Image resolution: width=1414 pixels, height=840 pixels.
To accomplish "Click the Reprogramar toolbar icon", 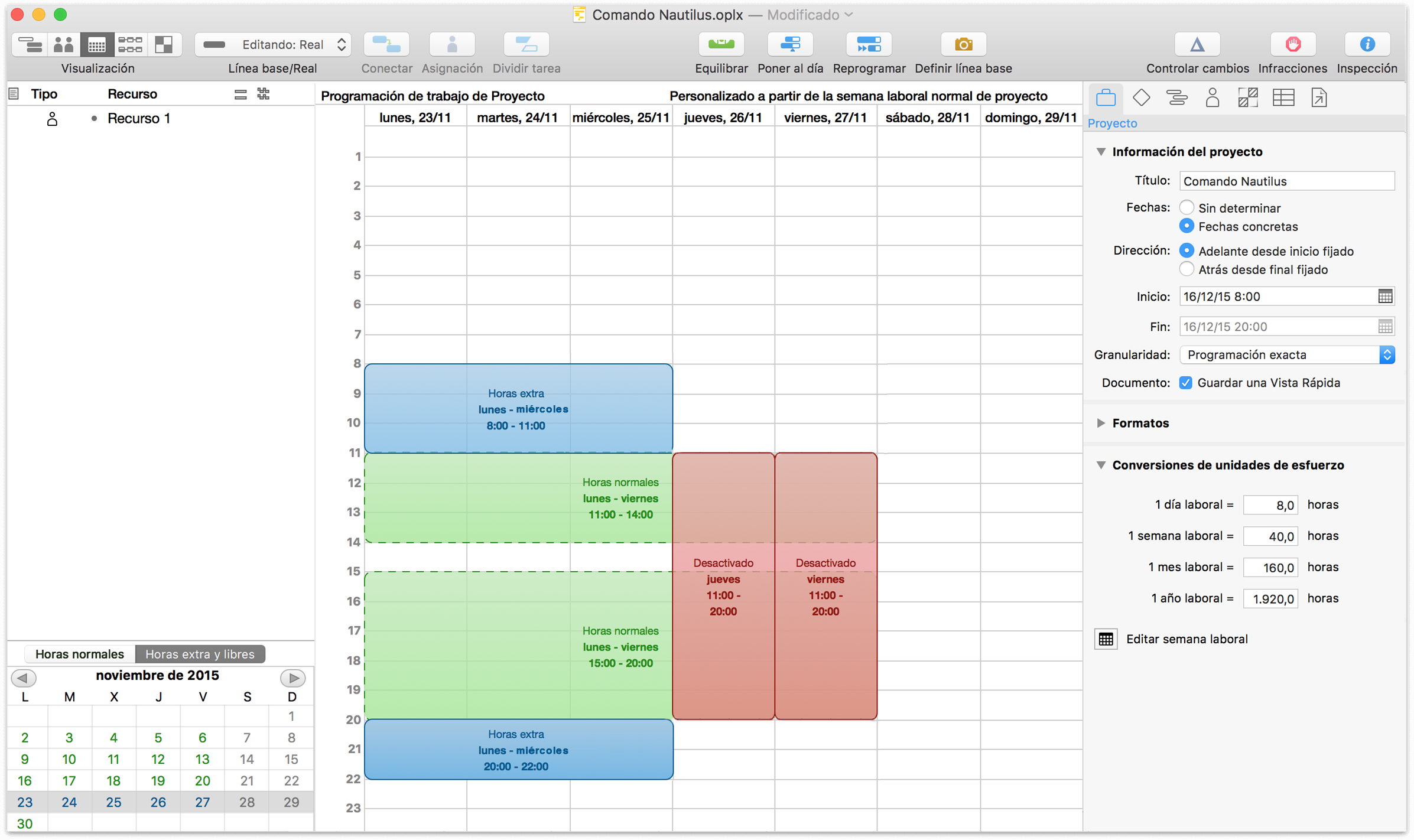I will click(x=869, y=45).
